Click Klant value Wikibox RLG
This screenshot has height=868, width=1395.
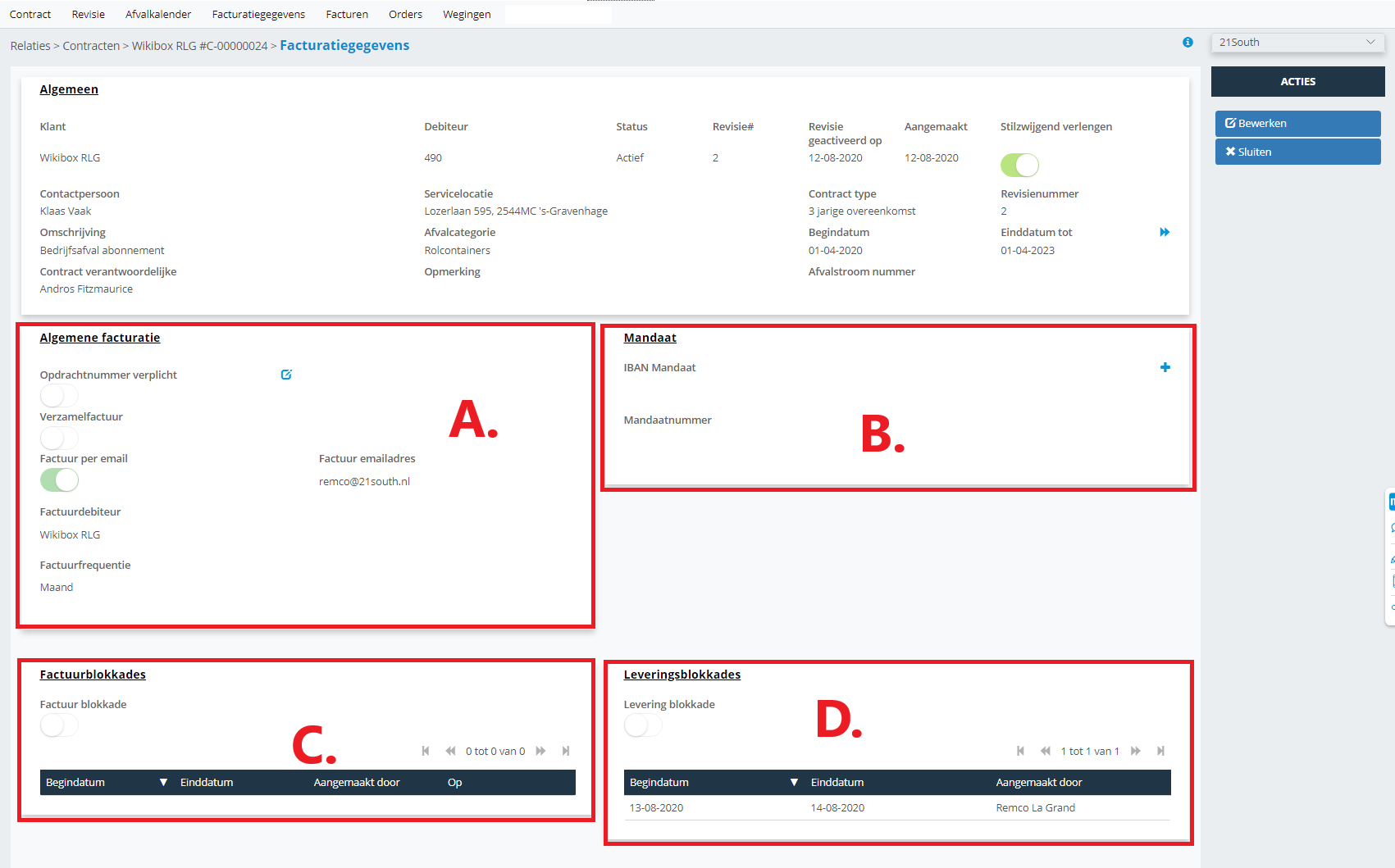point(70,157)
